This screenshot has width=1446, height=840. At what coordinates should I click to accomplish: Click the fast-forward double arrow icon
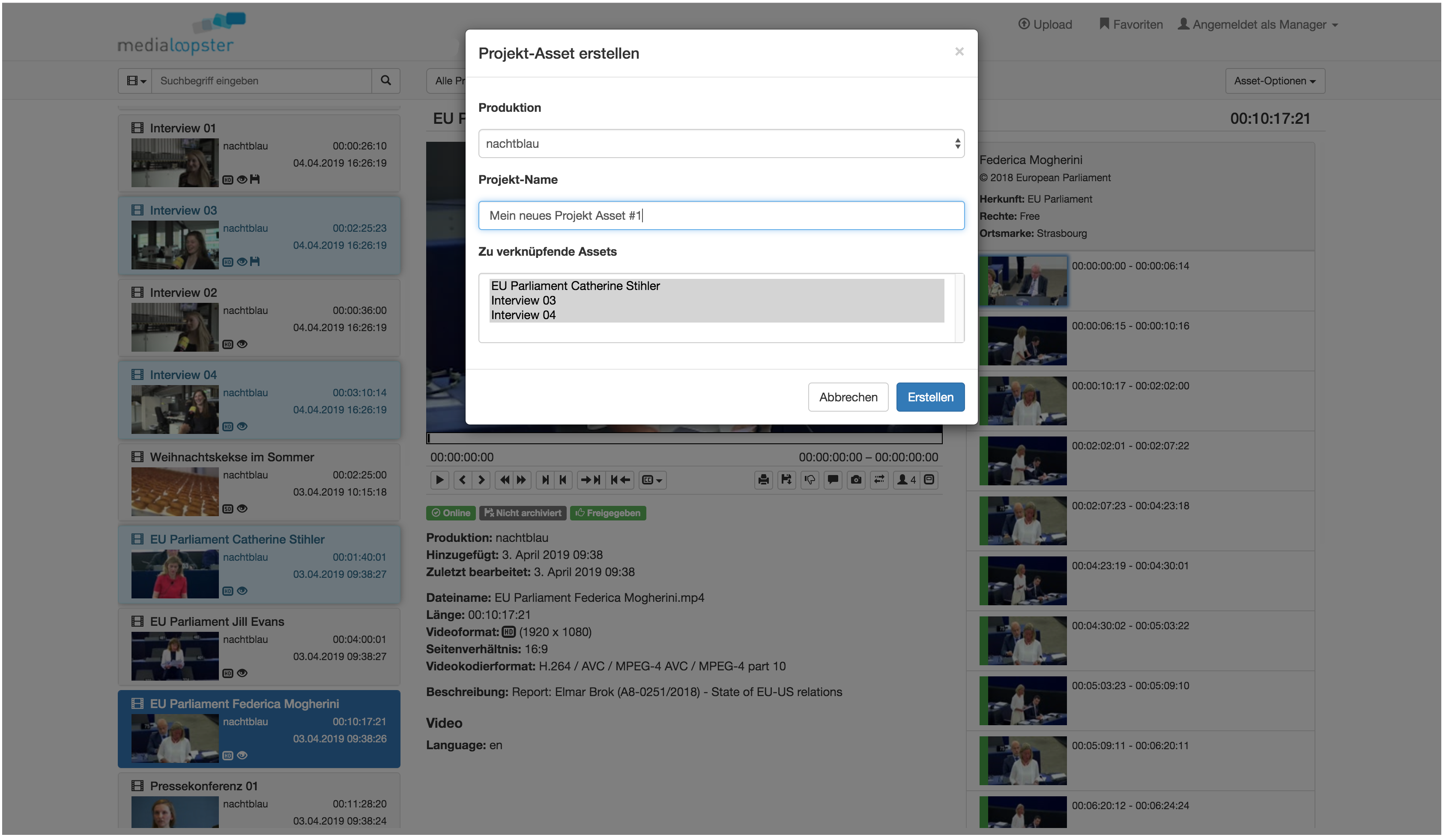[522, 480]
